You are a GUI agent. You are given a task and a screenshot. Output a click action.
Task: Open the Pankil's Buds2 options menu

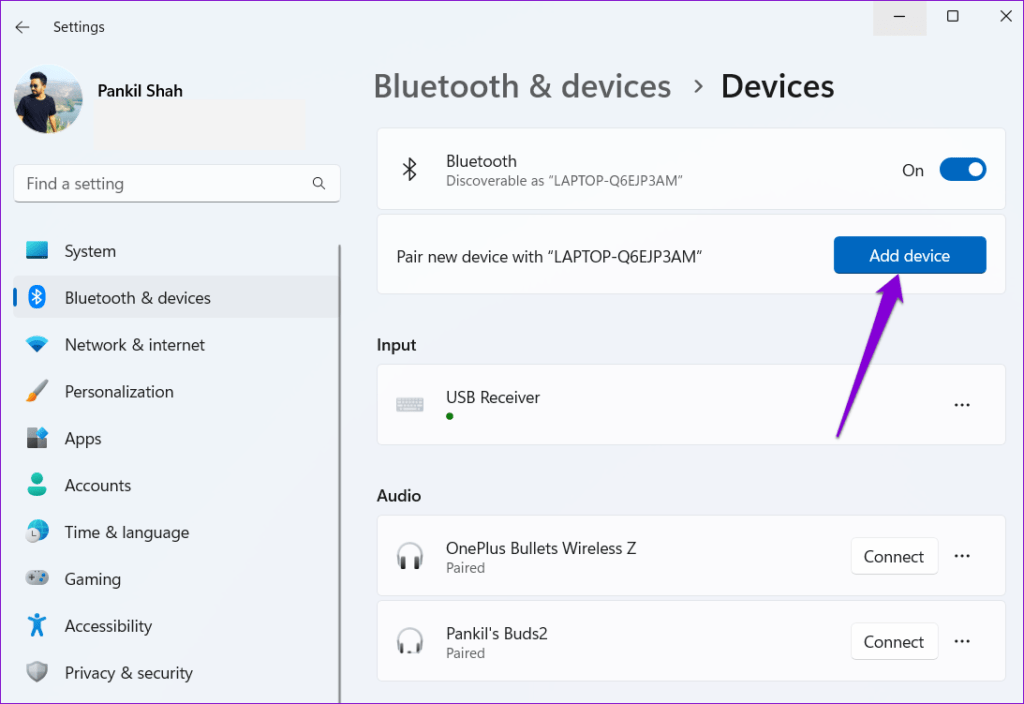(x=962, y=641)
